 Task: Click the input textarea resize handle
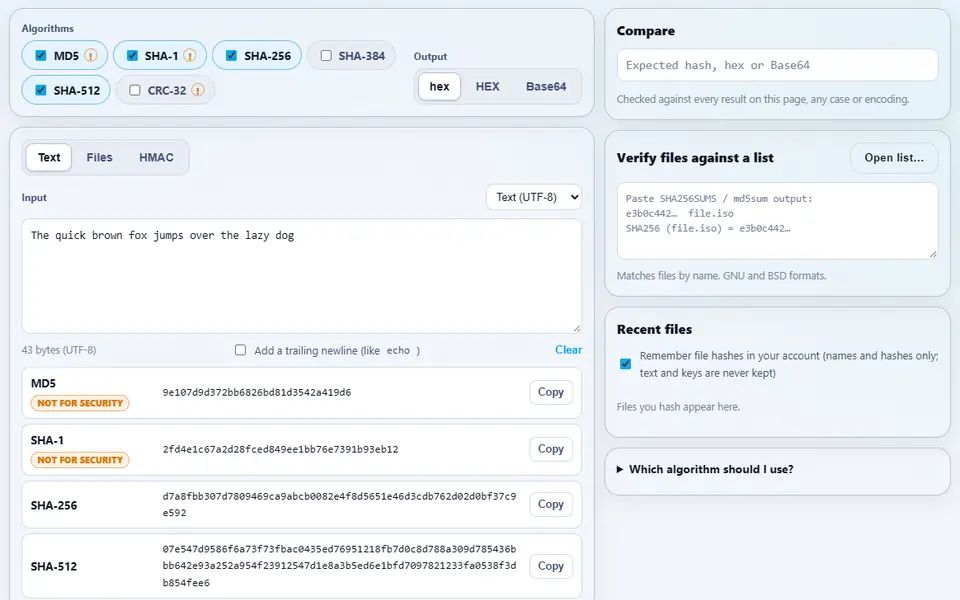tap(576, 328)
